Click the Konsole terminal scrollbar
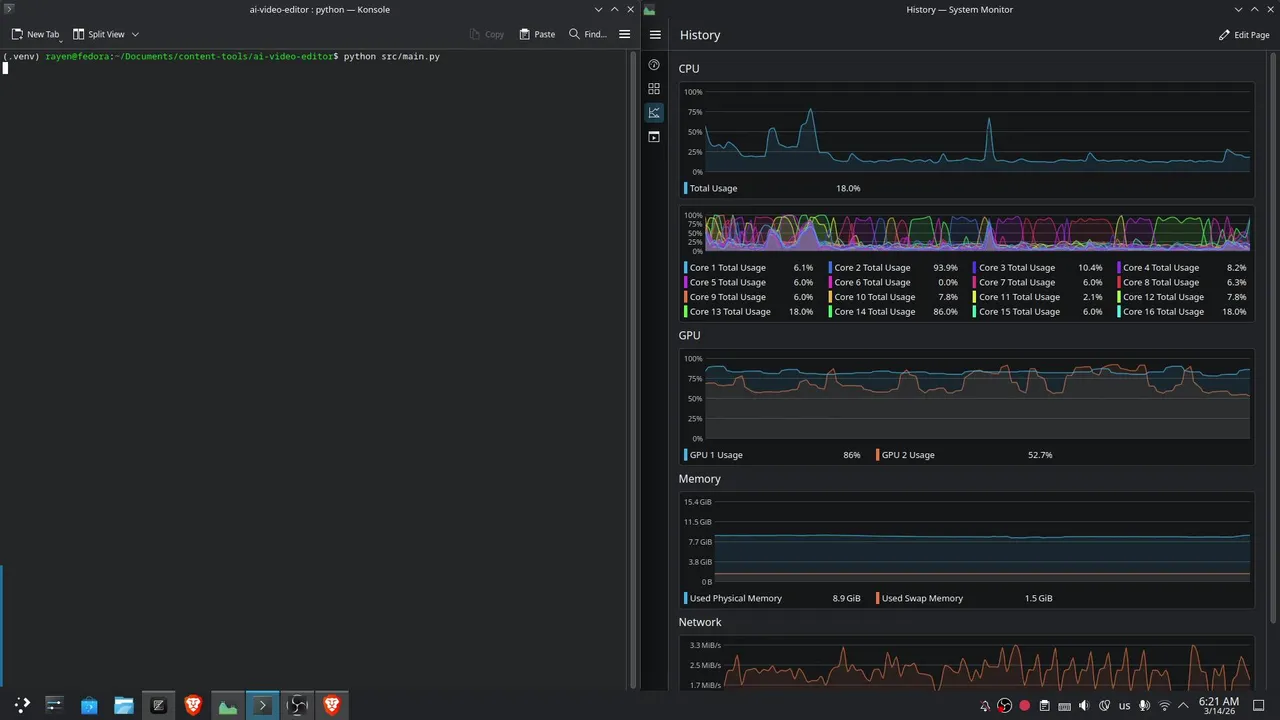 click(632, 370)
